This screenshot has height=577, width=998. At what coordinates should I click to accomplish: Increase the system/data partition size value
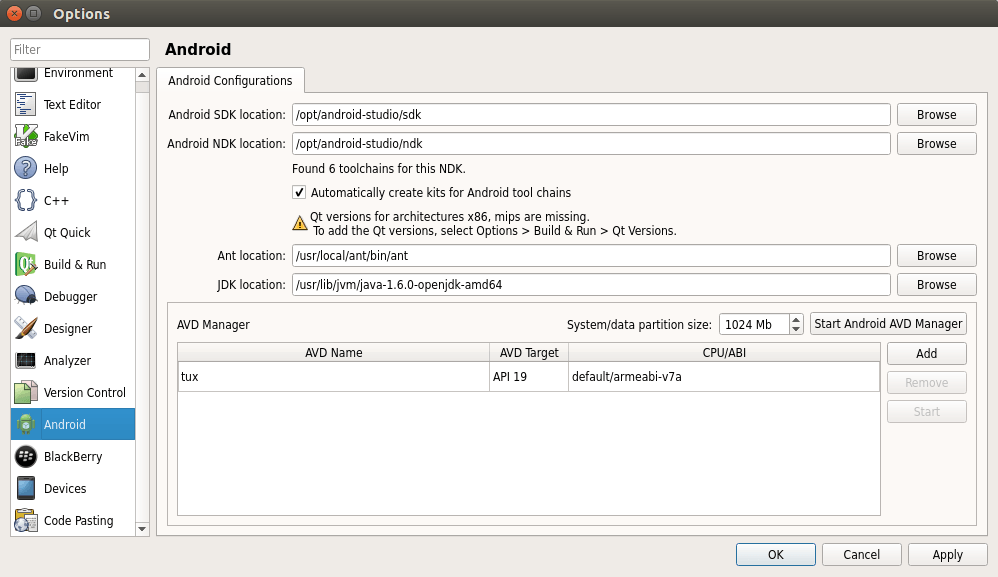coord(796,319)
